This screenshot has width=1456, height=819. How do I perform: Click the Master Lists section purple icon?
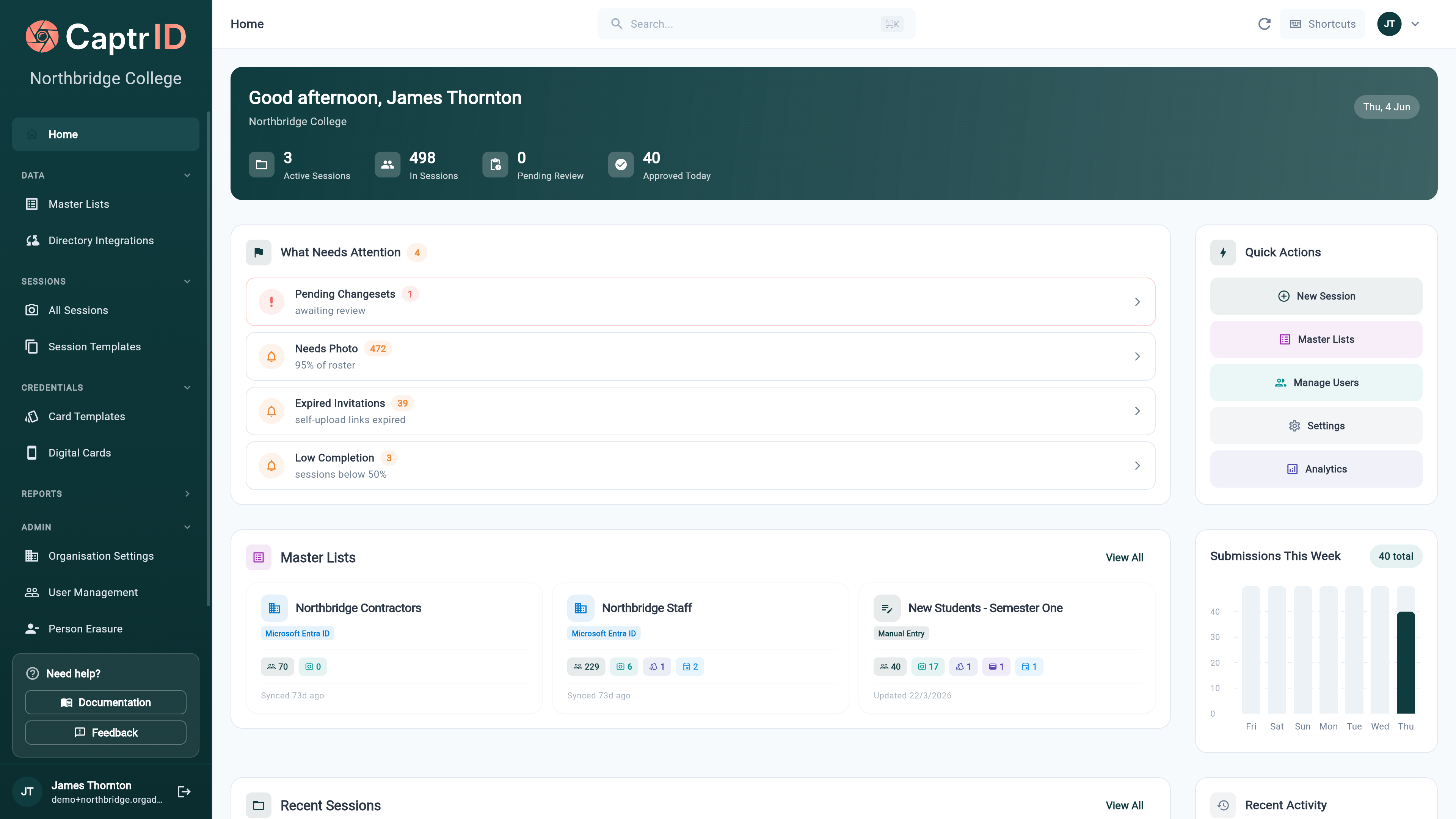[258, 557]
